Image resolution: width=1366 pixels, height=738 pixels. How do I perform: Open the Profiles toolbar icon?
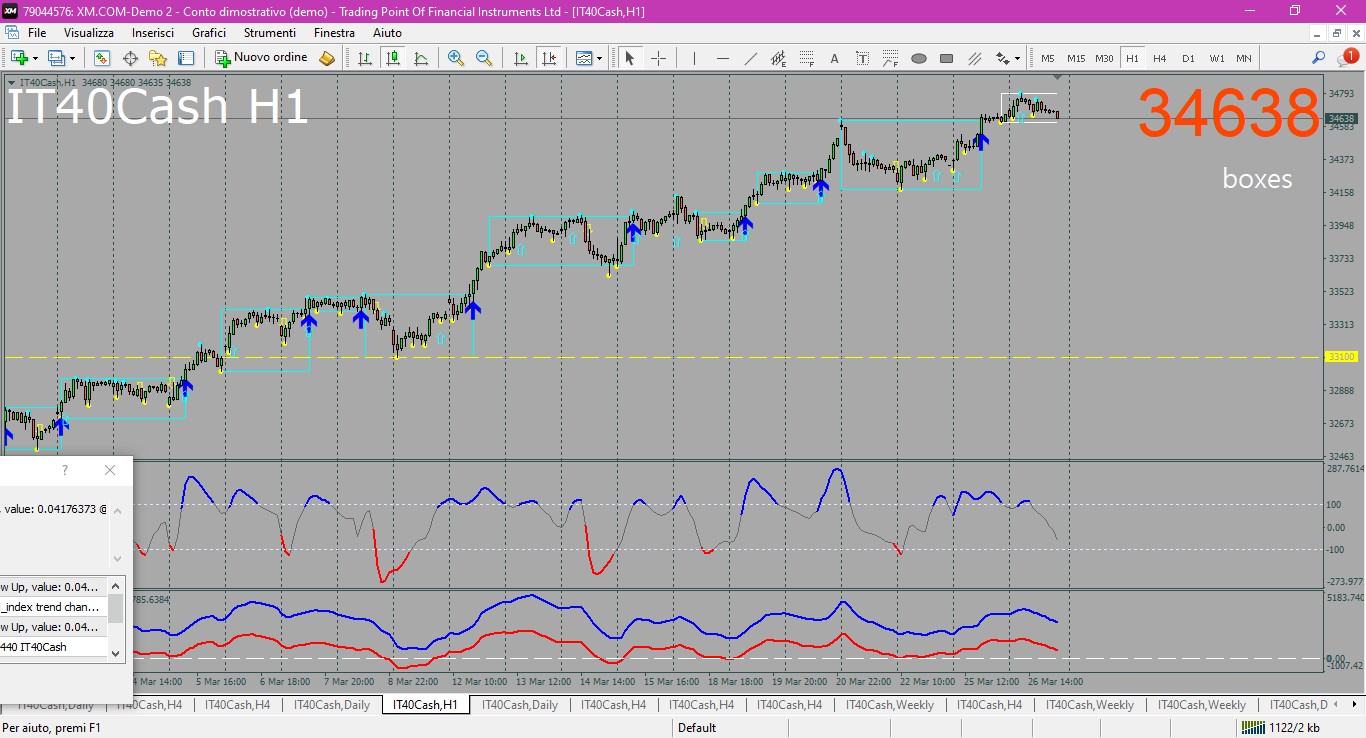pos(56,58)
